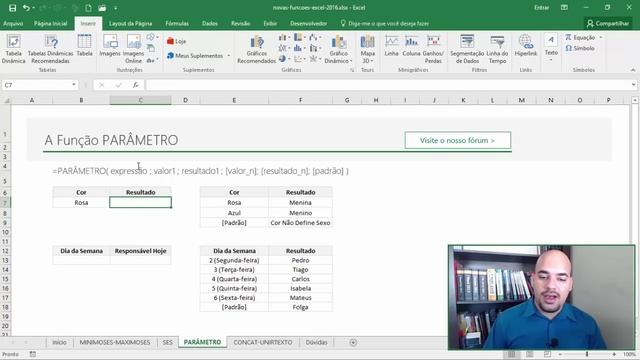
Task: Click Imagens Online icon
Action: 133,49
